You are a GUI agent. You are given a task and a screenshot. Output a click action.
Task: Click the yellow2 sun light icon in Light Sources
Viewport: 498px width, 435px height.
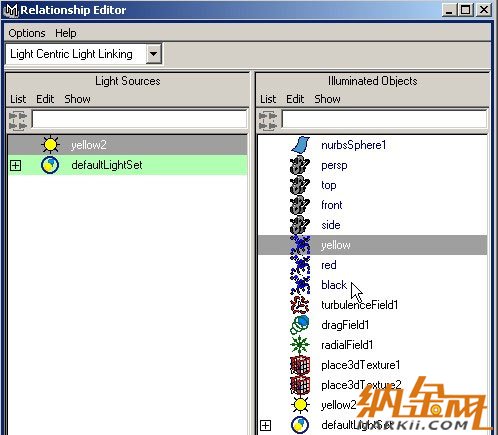pyautogui.click(x=50, y=145)
